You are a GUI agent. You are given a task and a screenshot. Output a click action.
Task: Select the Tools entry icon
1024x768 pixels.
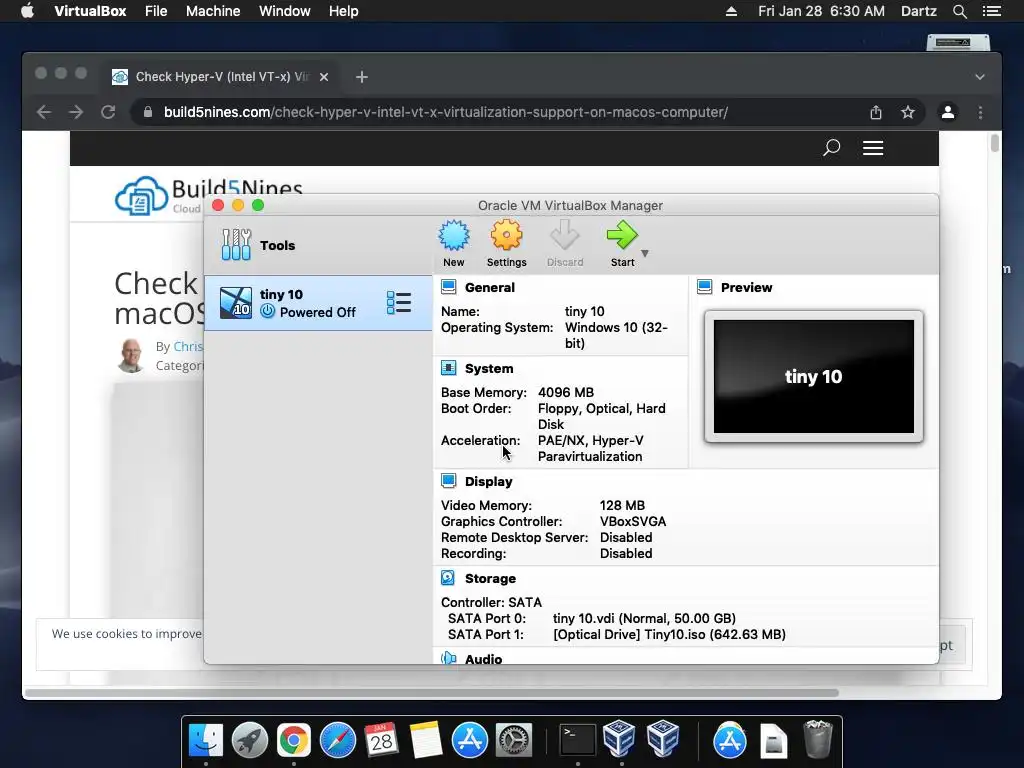click(236, 245)
